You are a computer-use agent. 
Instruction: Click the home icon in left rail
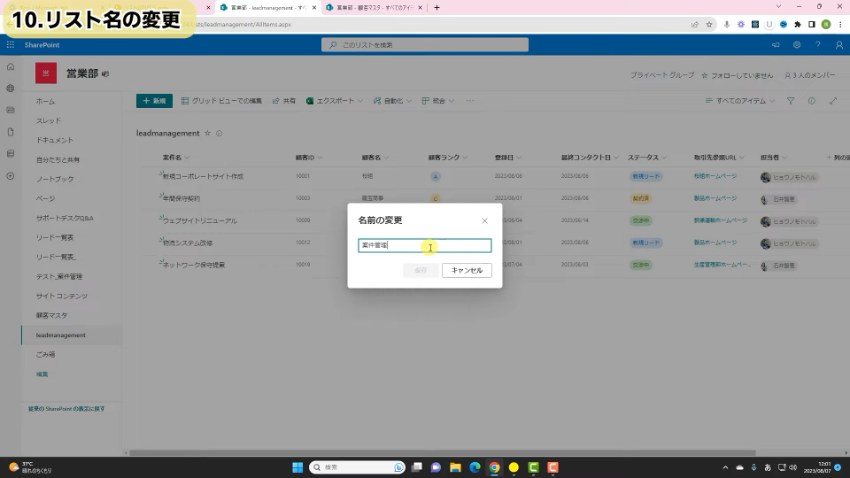click(10, 67)
